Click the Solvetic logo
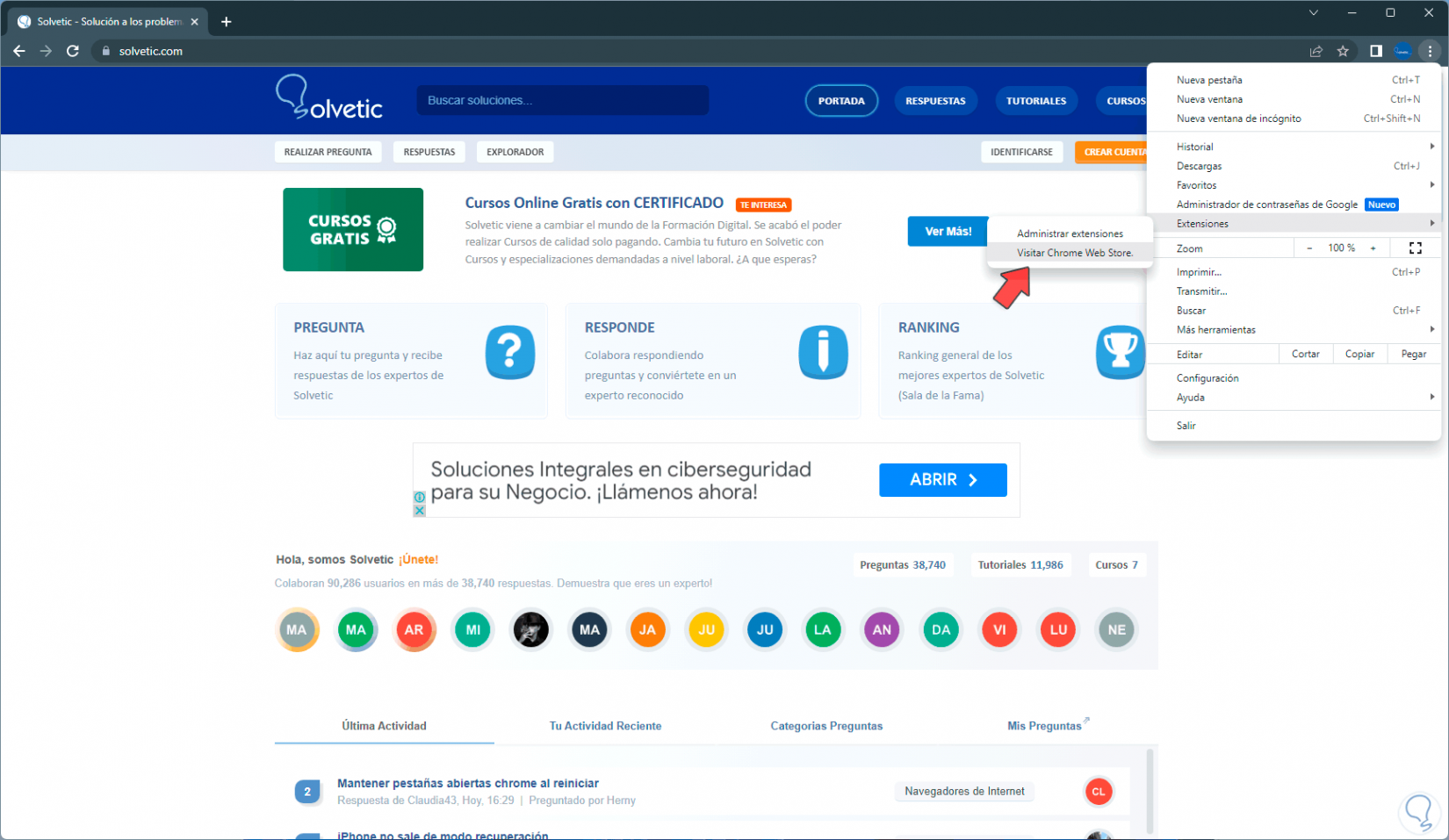 tap(329, 97)
